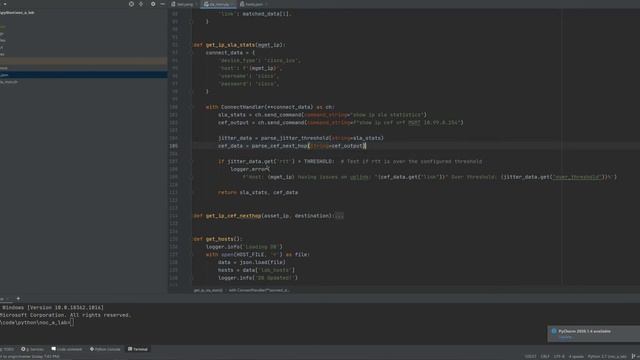Click the project root folder noc_a_lab
Screen dimensions: 640x360
17,13
